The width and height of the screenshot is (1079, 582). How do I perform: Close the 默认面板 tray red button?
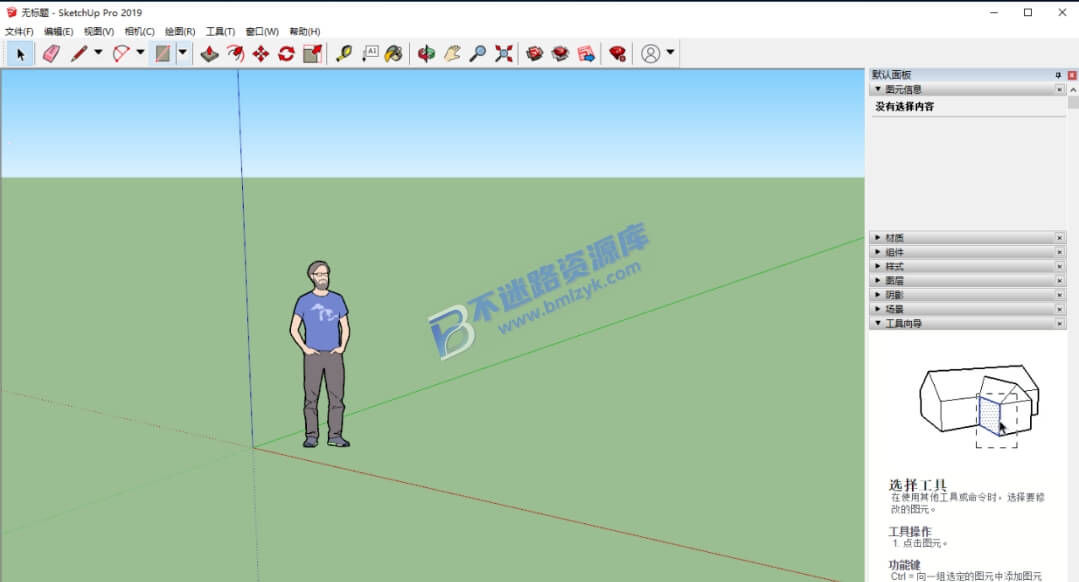coord(1071,75)
